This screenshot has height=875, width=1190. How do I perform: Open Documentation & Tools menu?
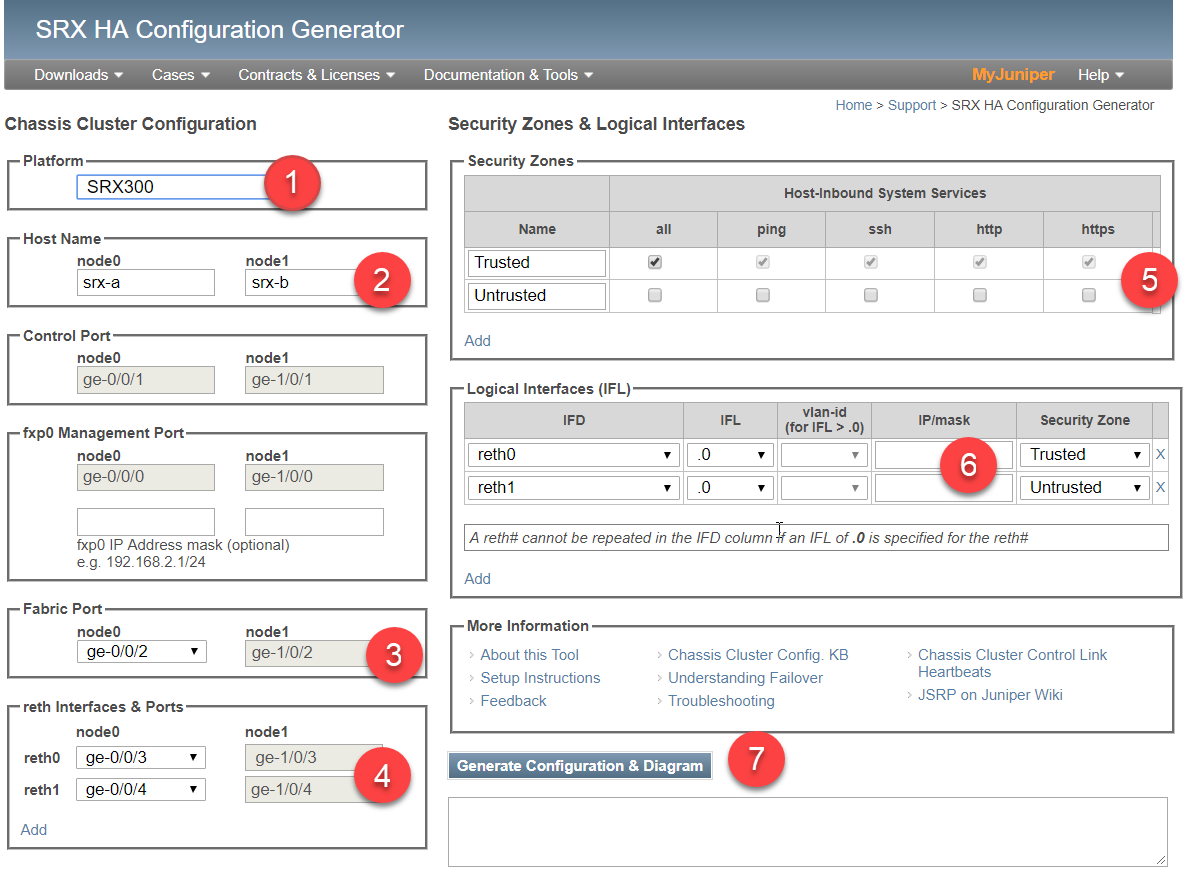[x=508, y=75]
